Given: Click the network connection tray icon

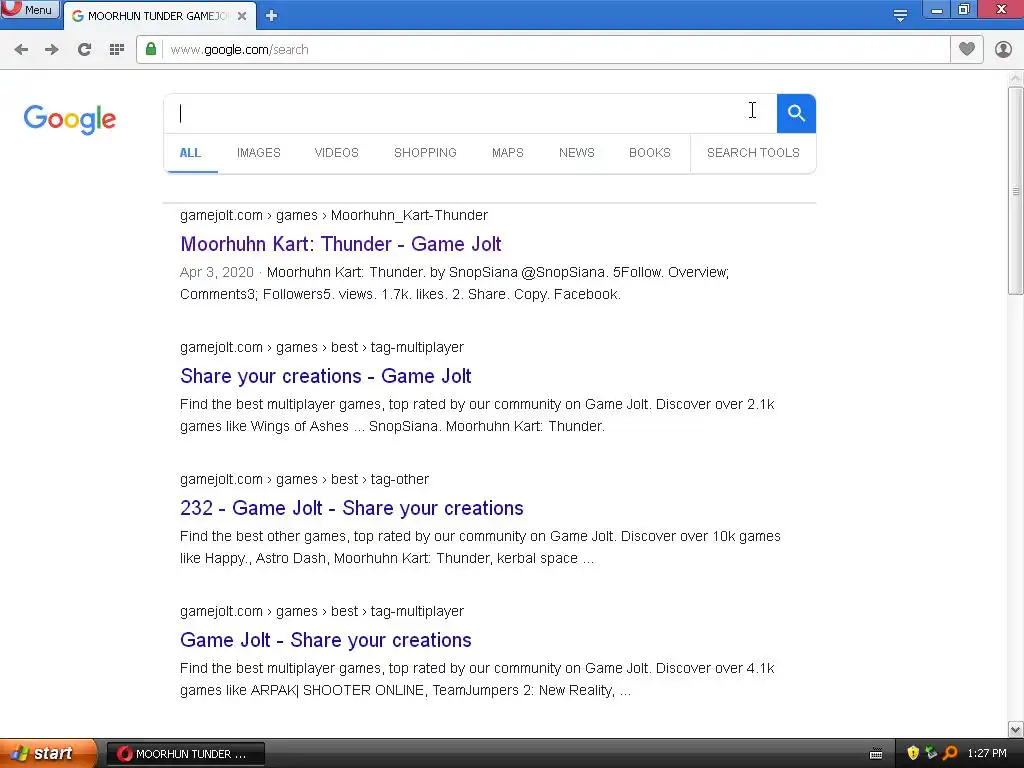Looking at the screenshot, I should pos(931,753).
